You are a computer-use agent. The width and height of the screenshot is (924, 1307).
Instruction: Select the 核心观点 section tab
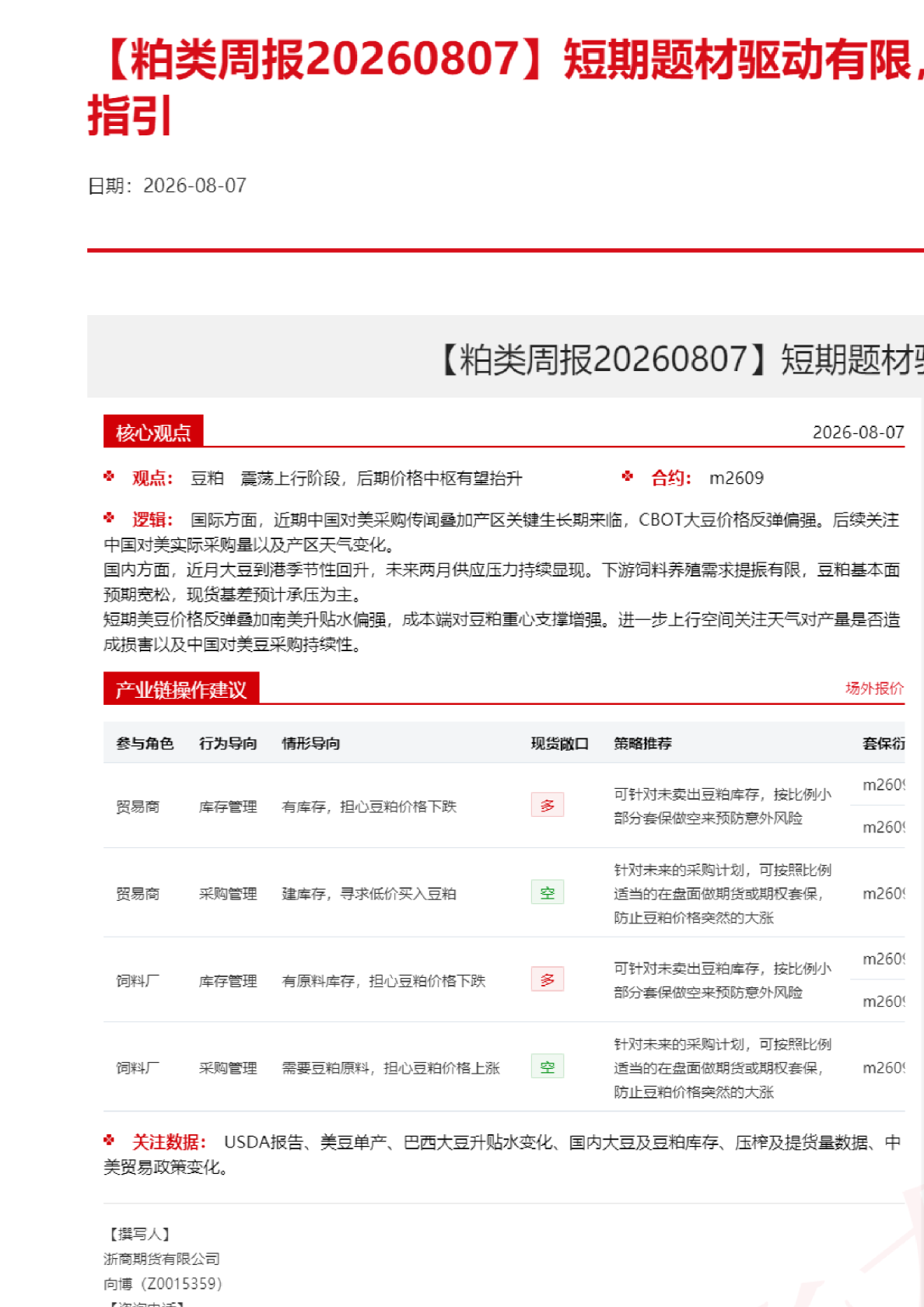(153, 431)
